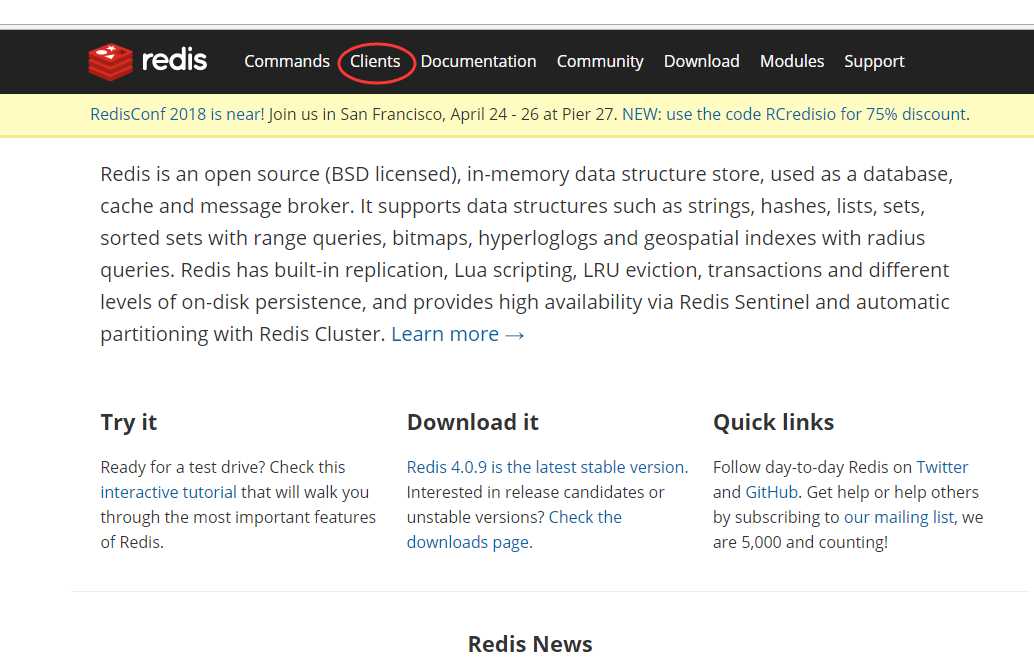Select Download in the top navigation
The image size is (1034, 672).
tap(702, 61)
